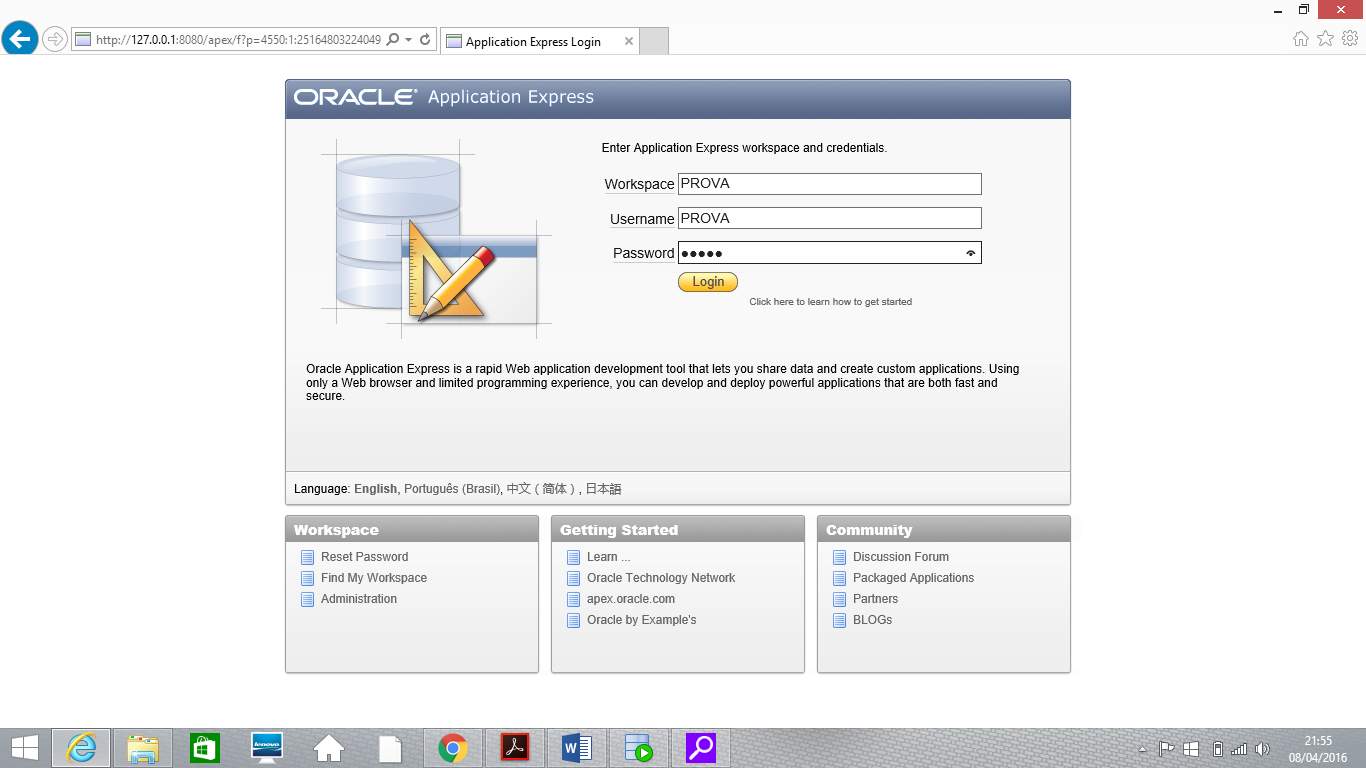Switch language to Japanese
The width and height of the screenshot is (1366, 768).
(603, 489)
